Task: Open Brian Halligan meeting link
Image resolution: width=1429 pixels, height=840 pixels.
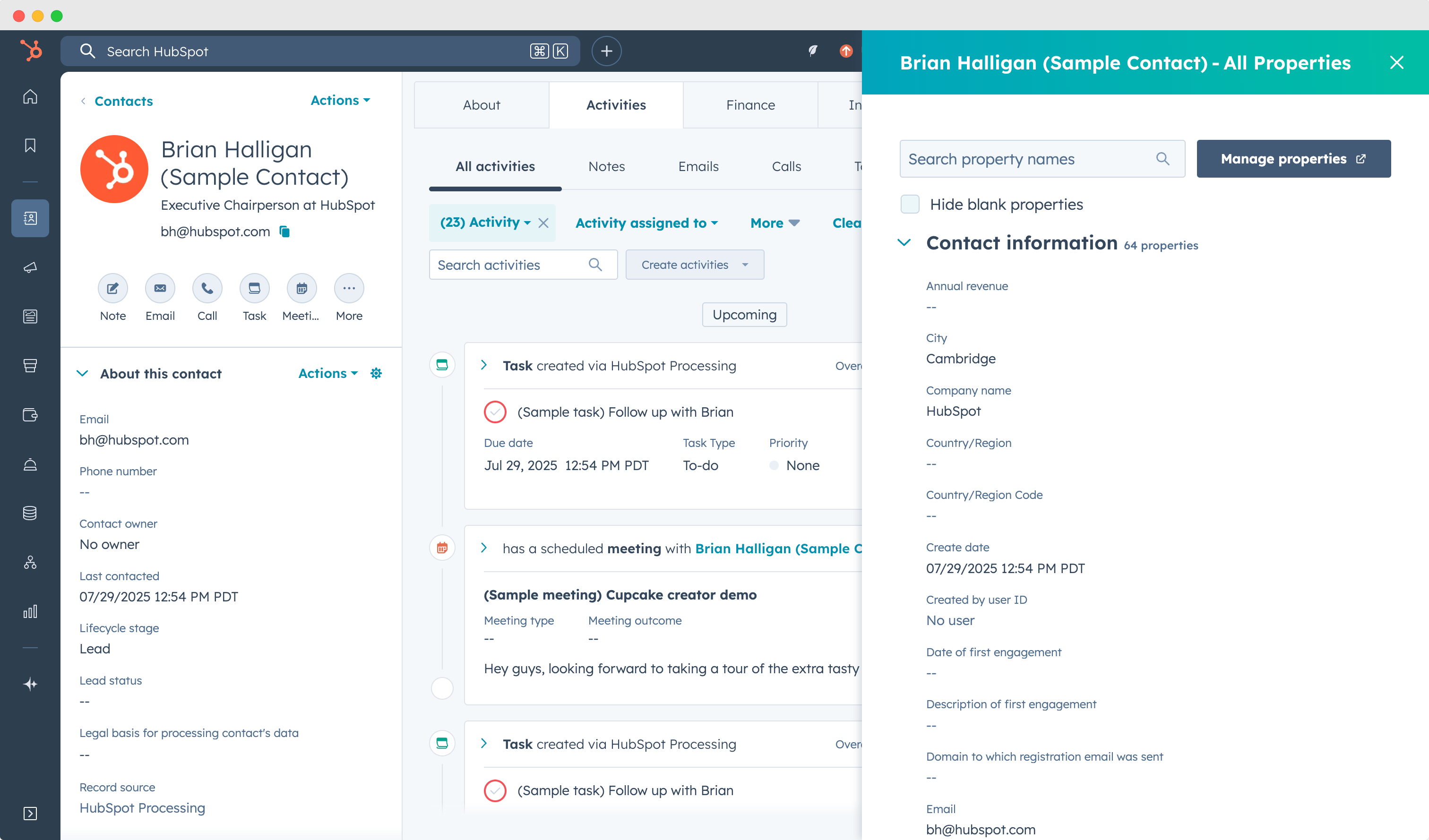Action: click(x=778, y=549)
